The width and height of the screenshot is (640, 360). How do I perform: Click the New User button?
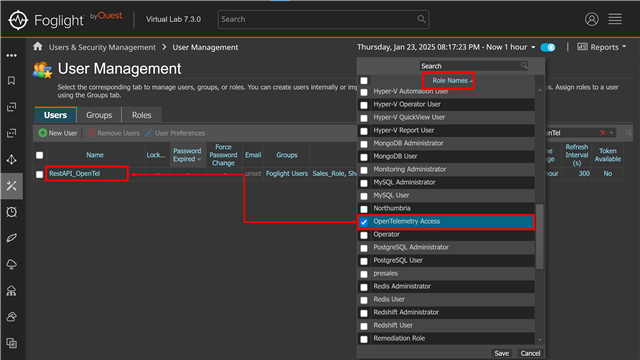(58, 133)
